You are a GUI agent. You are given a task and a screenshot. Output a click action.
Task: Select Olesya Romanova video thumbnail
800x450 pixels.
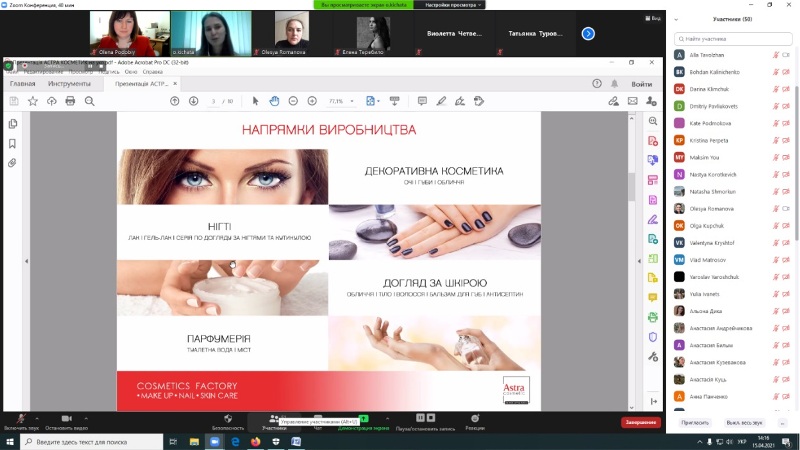point(292,33)
